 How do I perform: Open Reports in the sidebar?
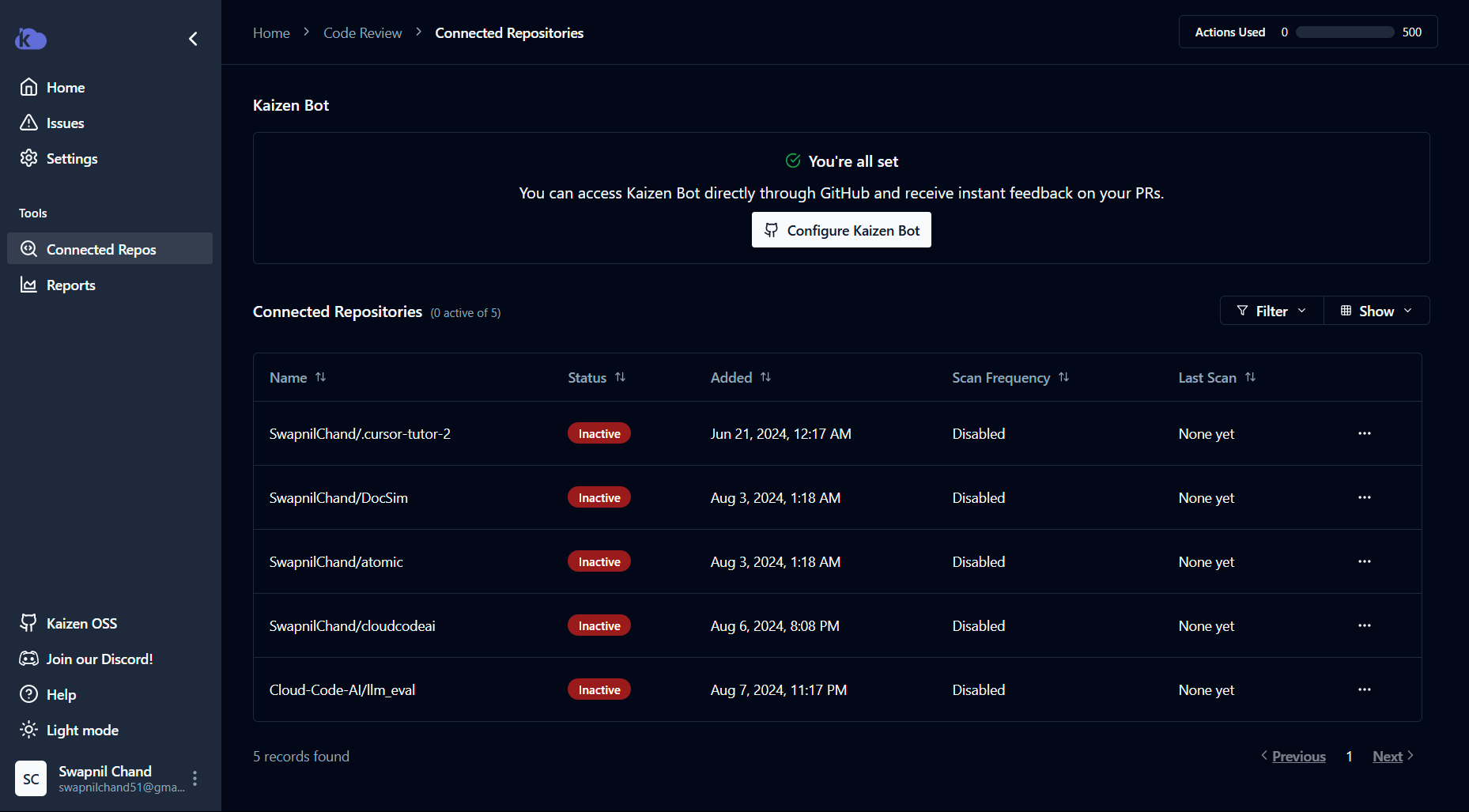click(x=70, y=285)
